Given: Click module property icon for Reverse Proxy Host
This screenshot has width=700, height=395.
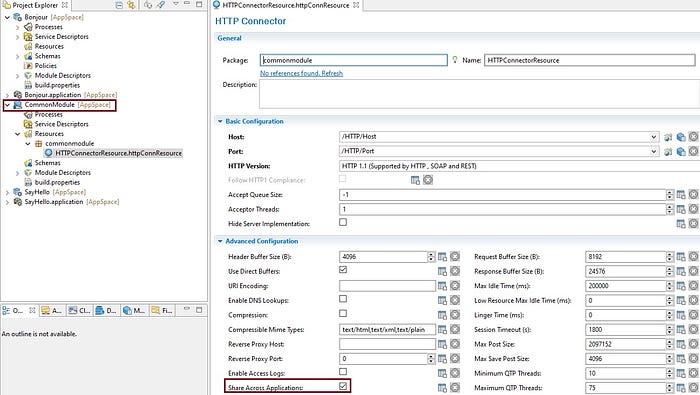Looking at the screenshot, I should click(x=442, y=344).
